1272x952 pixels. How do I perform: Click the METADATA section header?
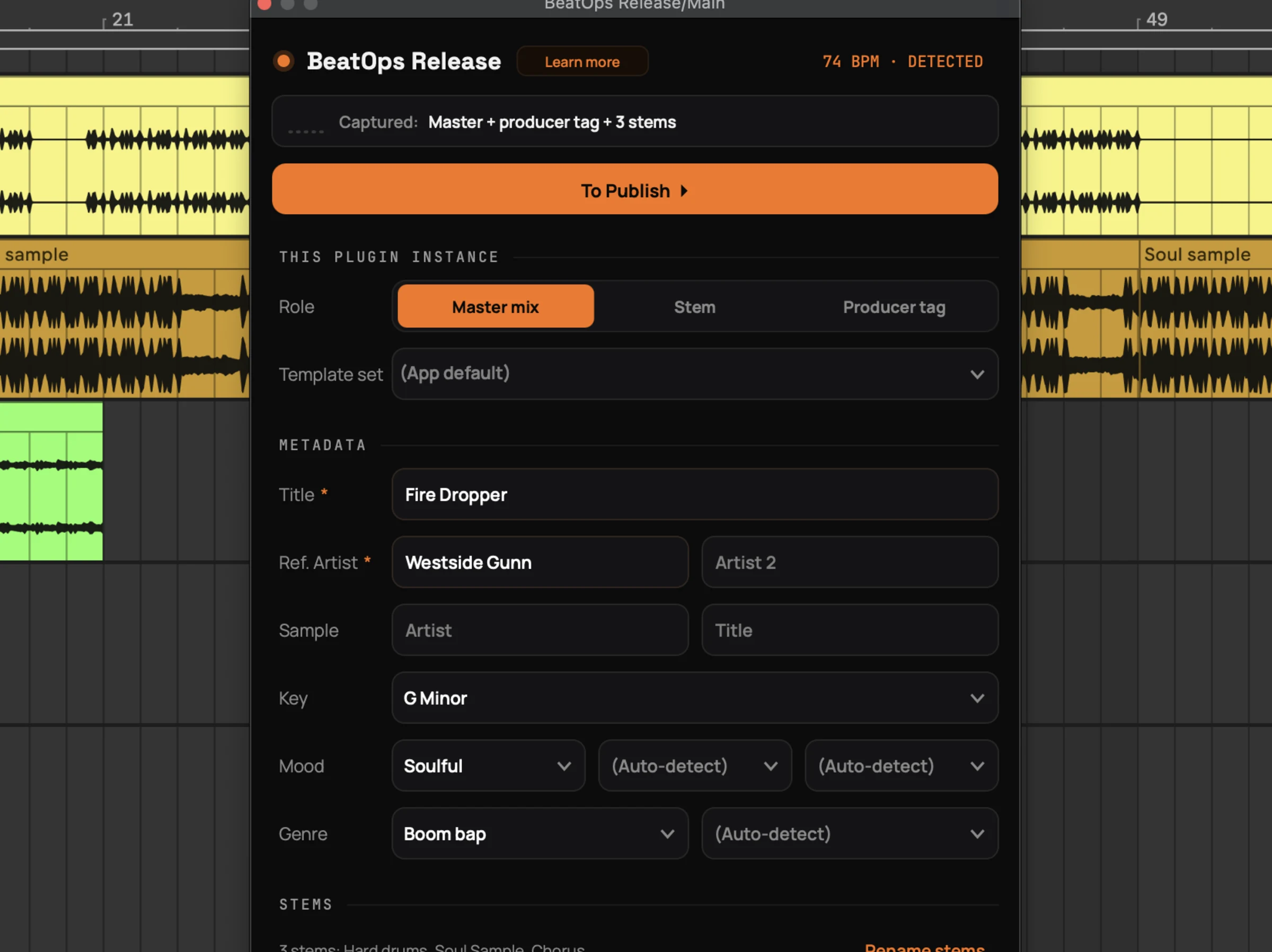[x=322, y=445]
